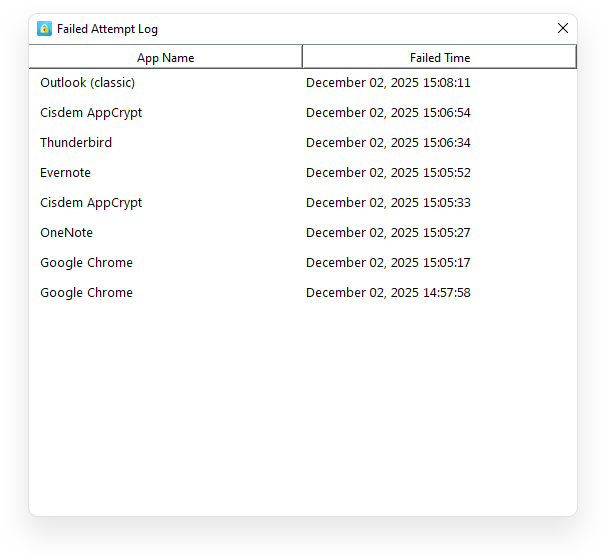The width and height of the screenshot is (606, 560).
Task: Click failed time December 02, 2025 15:05:27
Action: (x=388, y=233)
